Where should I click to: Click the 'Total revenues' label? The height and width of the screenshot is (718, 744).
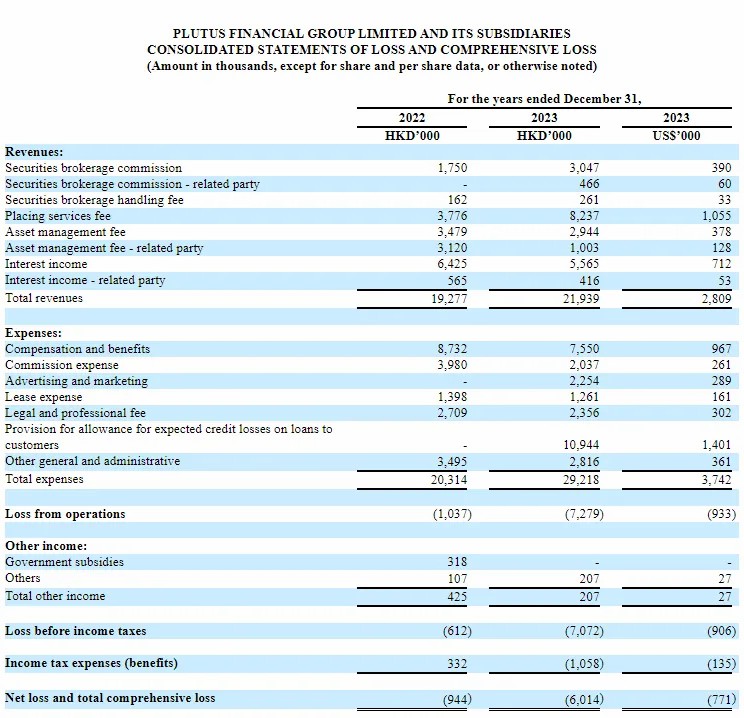pyautogui.click(x=44, y=298)
